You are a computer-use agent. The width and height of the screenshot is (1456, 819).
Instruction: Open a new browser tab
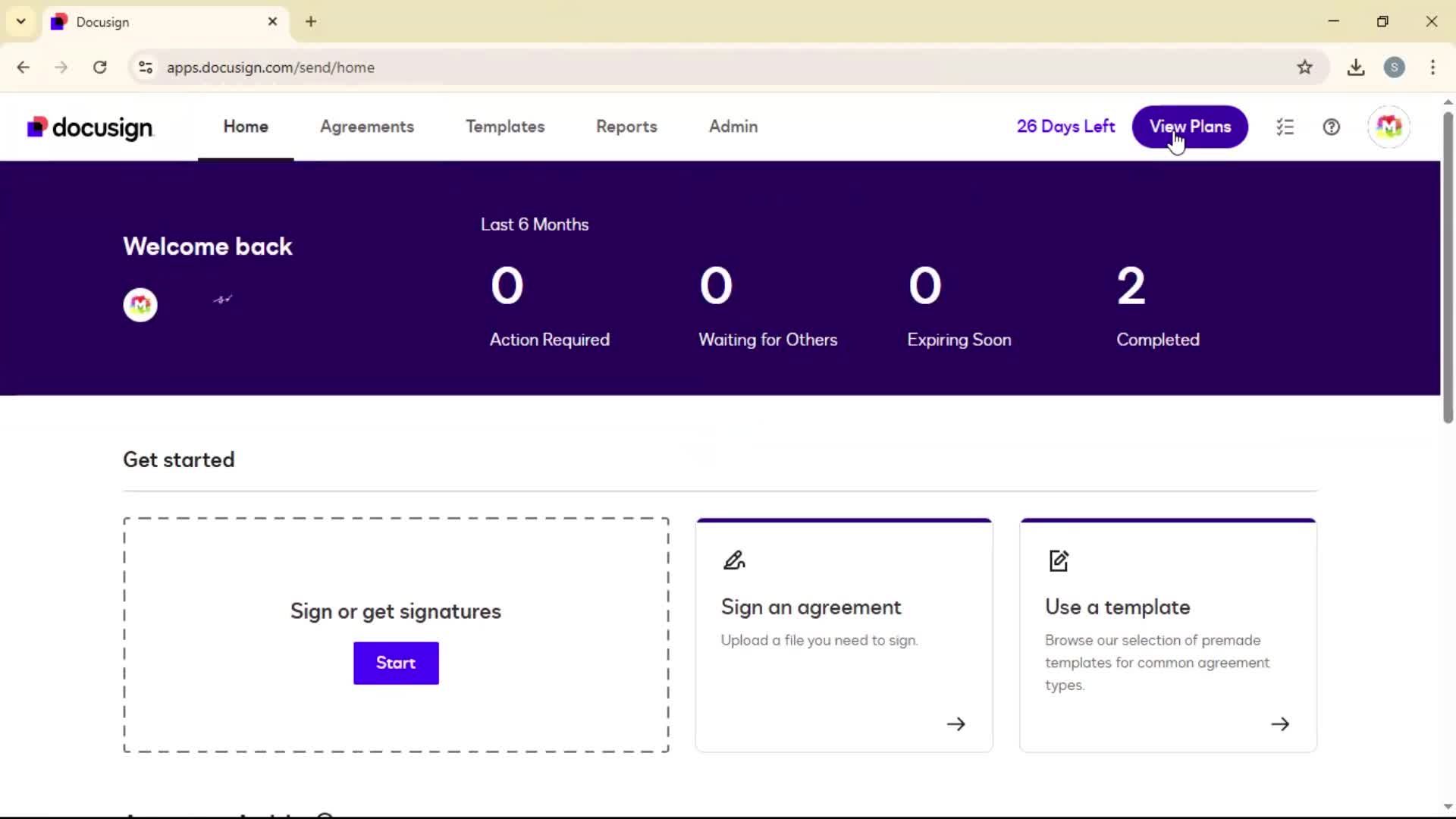pyautogui.click(x=311, y=22)
